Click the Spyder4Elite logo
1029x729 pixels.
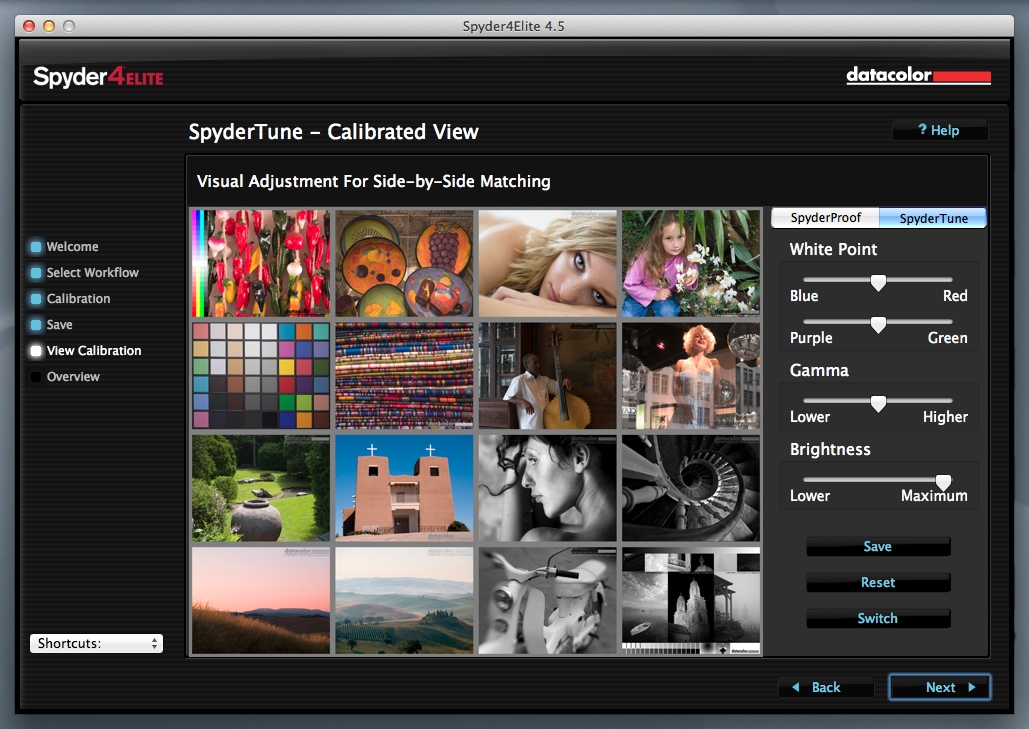click(98, 77)
